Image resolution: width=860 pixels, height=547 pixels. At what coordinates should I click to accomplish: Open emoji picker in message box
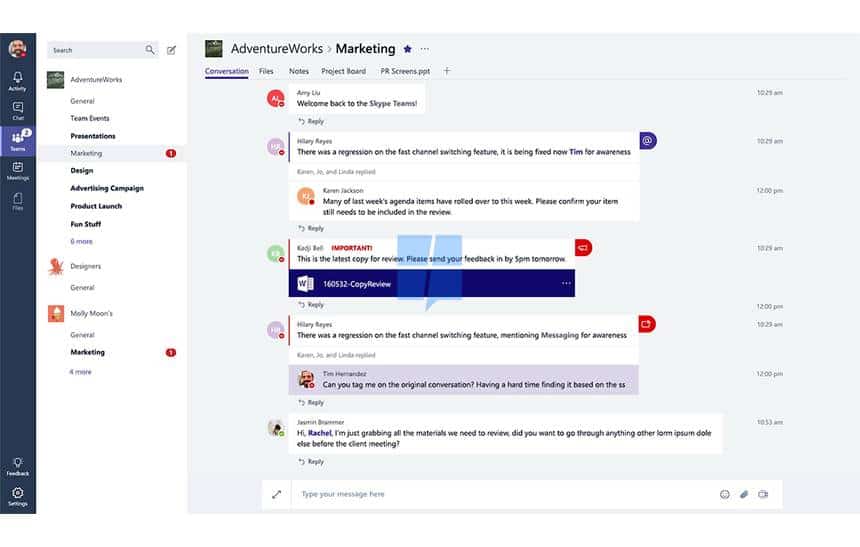pos(725,494)
